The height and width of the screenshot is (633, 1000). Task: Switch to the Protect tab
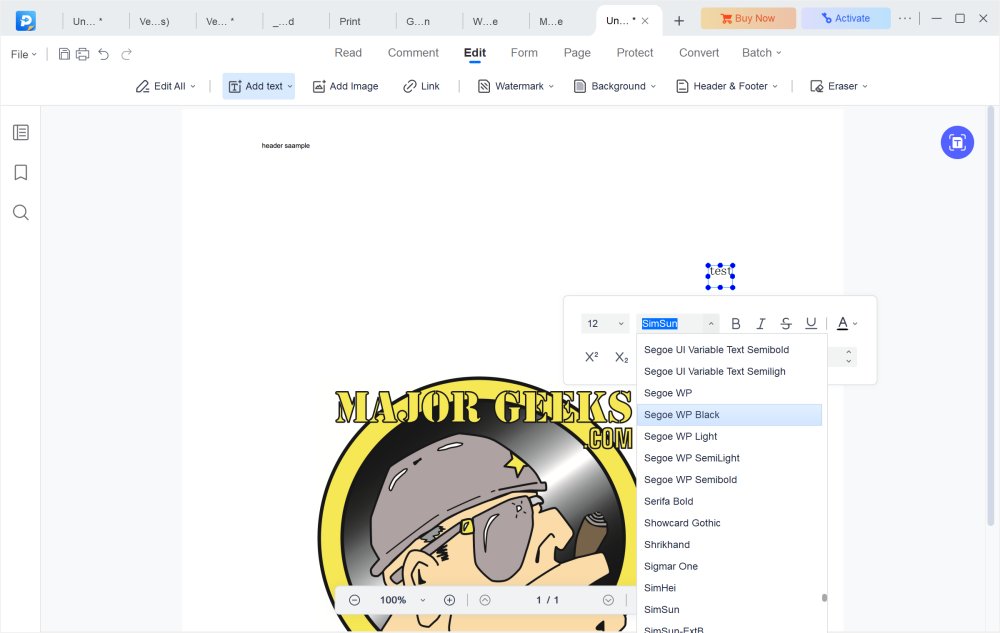click(x=635, y=53)
